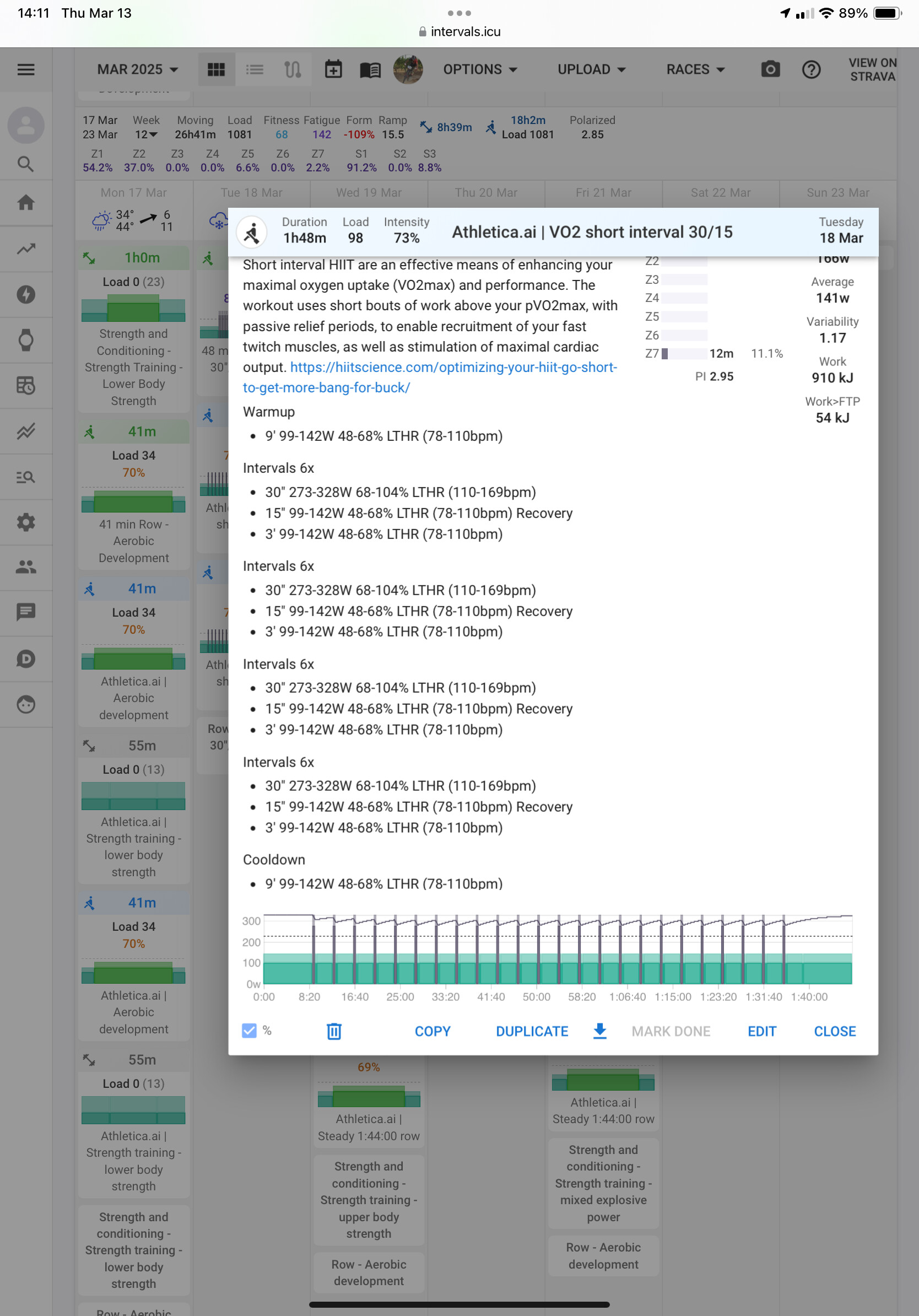Tap the battery status indicator
Screen dimensions: 919x1316
(887, 13)
